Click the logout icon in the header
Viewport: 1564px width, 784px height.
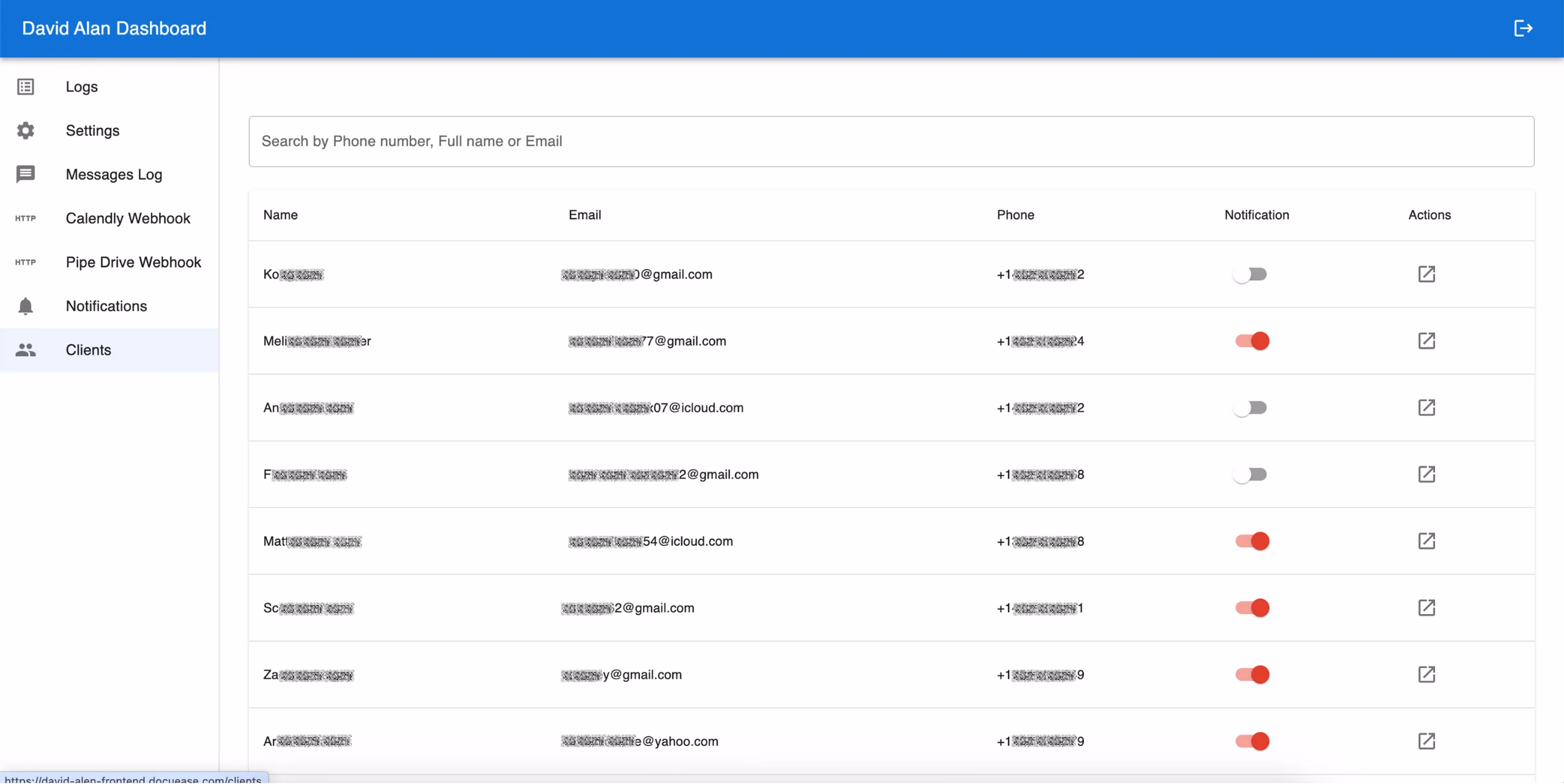1522,28
